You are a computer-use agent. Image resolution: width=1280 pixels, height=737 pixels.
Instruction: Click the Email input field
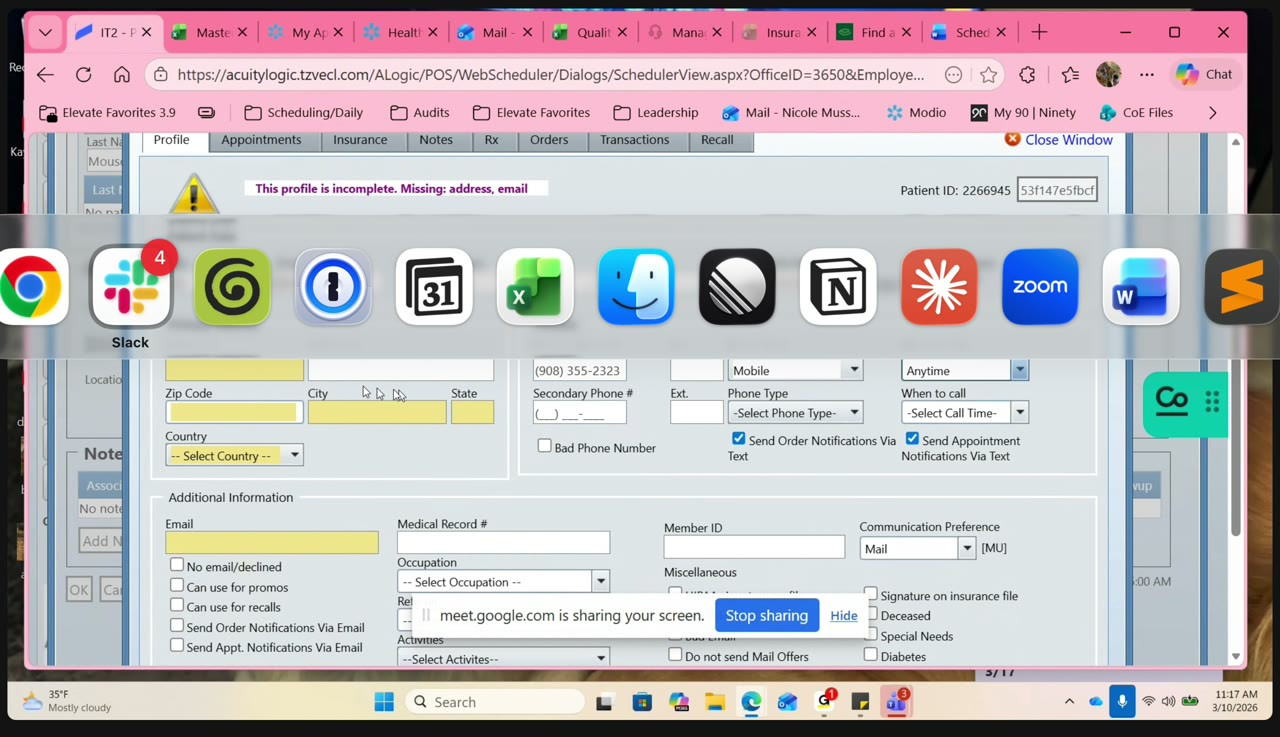pyautogui.click(x=272, y=543)
